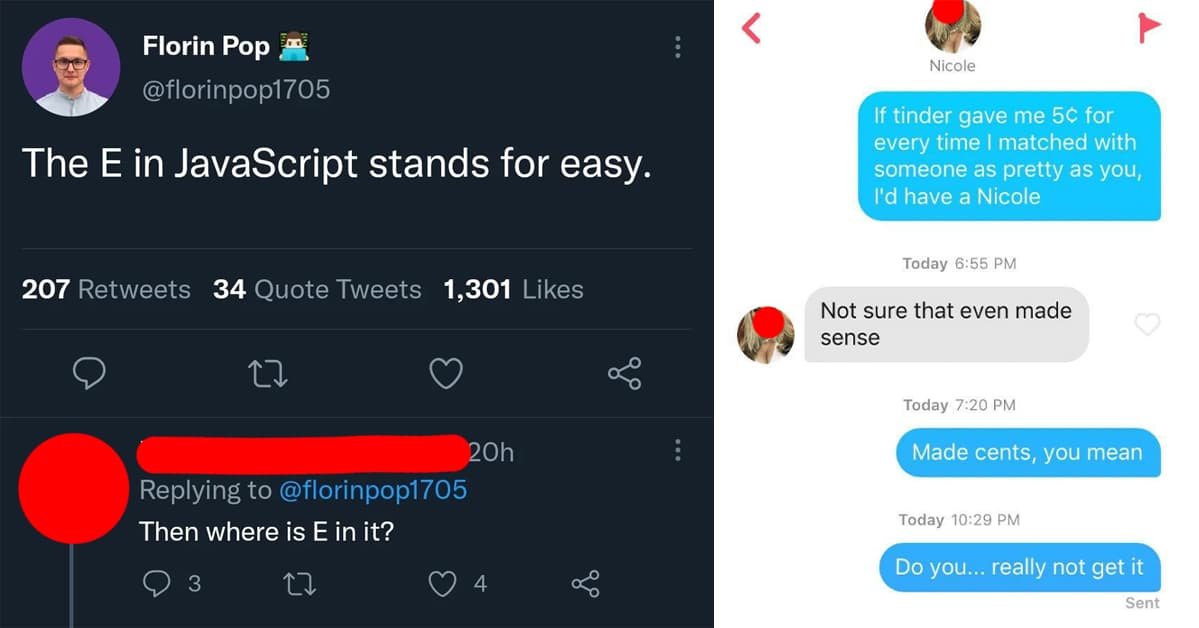Open the main tweet's three-dot options menu
Image resolution: width=1199 pixels, height=628 pixels.
point(678,47)
